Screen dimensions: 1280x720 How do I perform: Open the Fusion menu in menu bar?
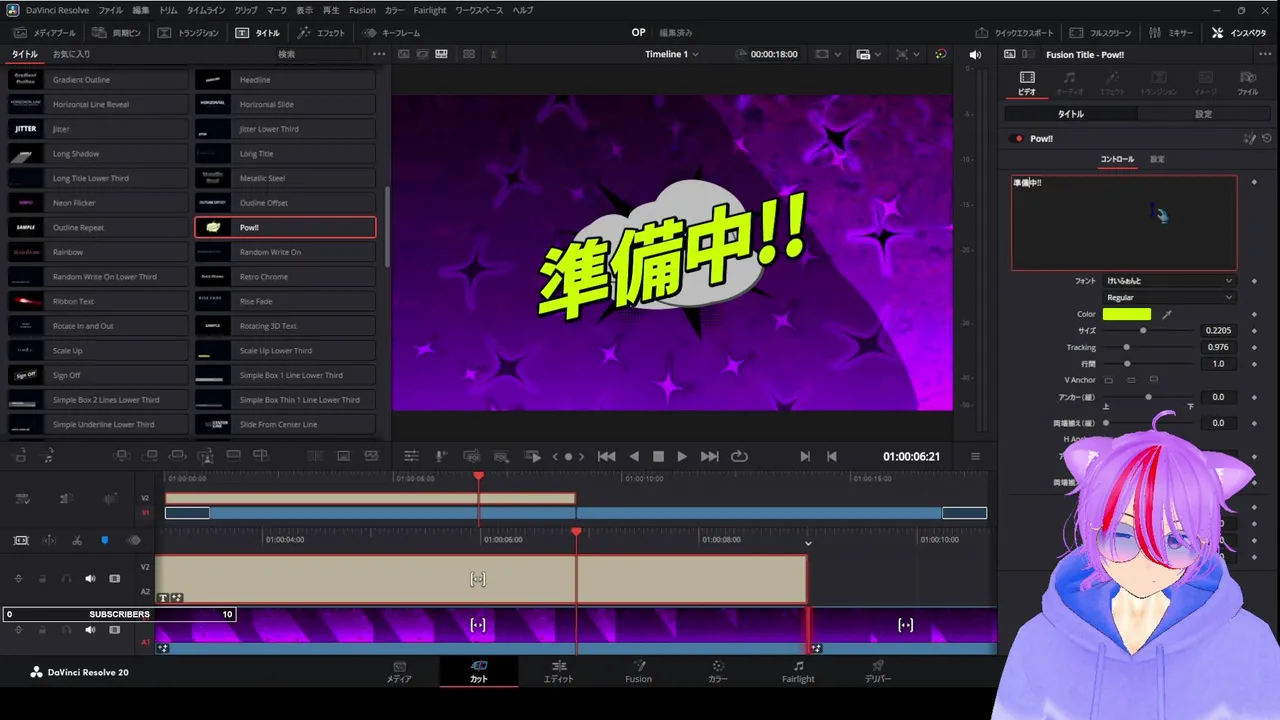tap(362, 10)
